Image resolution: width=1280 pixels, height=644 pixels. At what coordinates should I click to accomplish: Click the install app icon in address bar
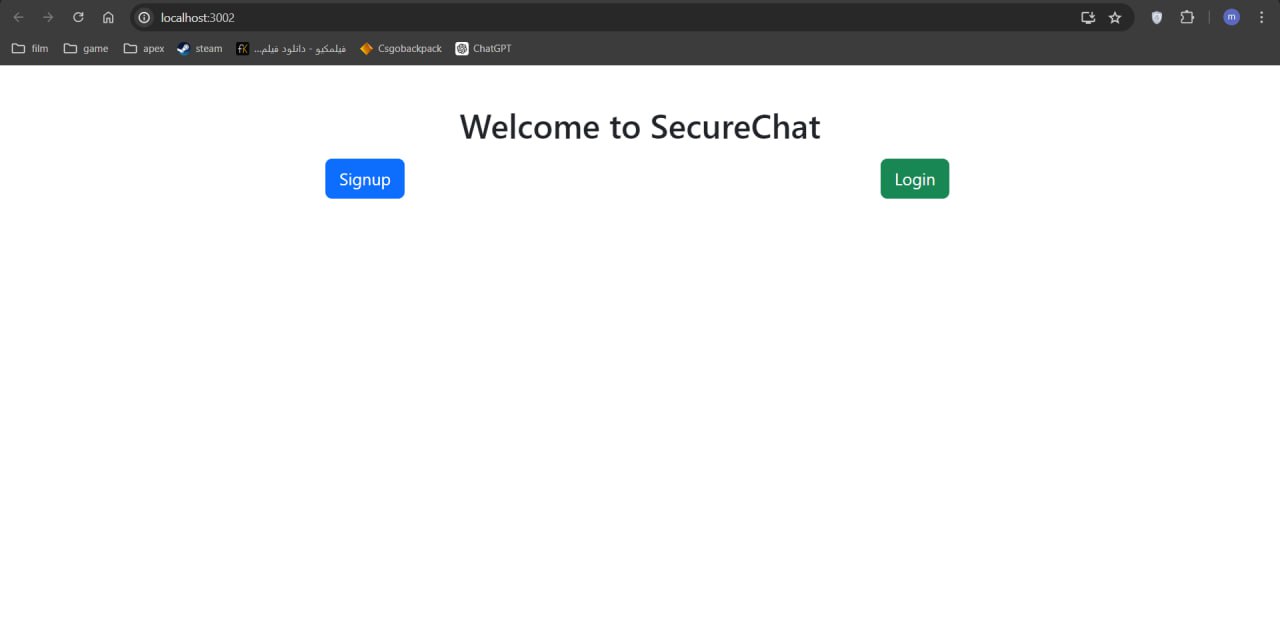tap(1088, 17)
